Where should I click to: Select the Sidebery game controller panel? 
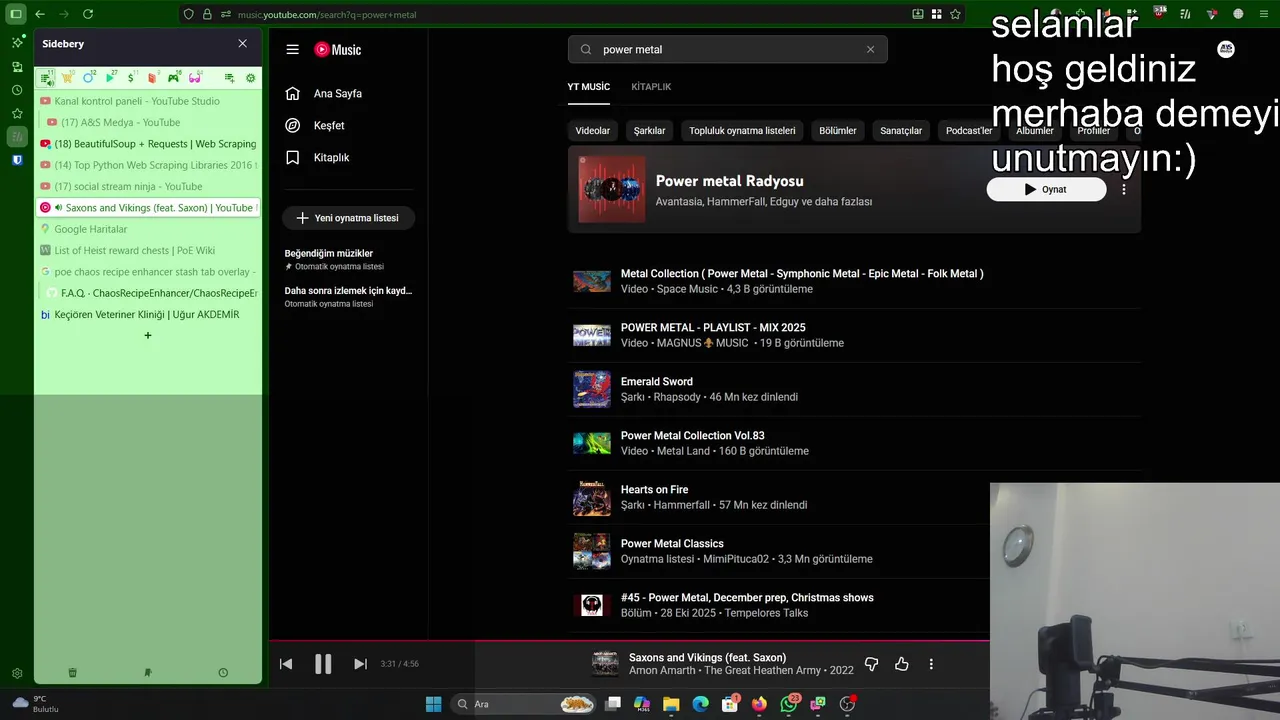[174, 77]
